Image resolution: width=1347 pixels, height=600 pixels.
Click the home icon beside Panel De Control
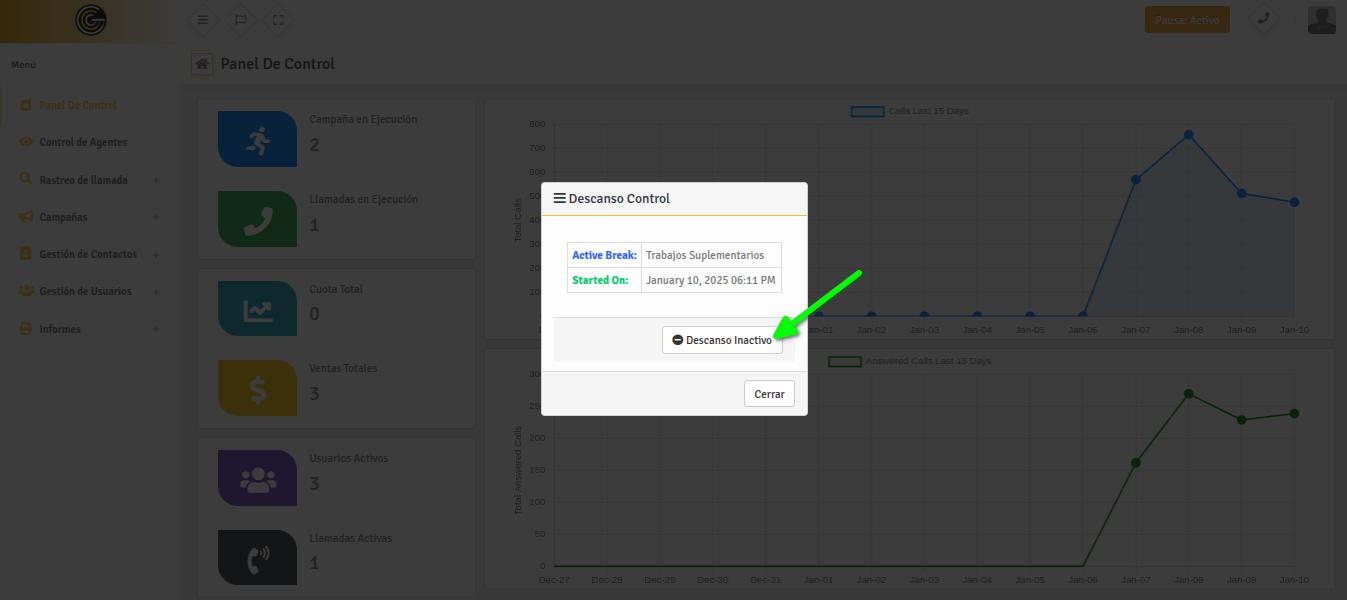pyautogui.click(x=202, y=64)
